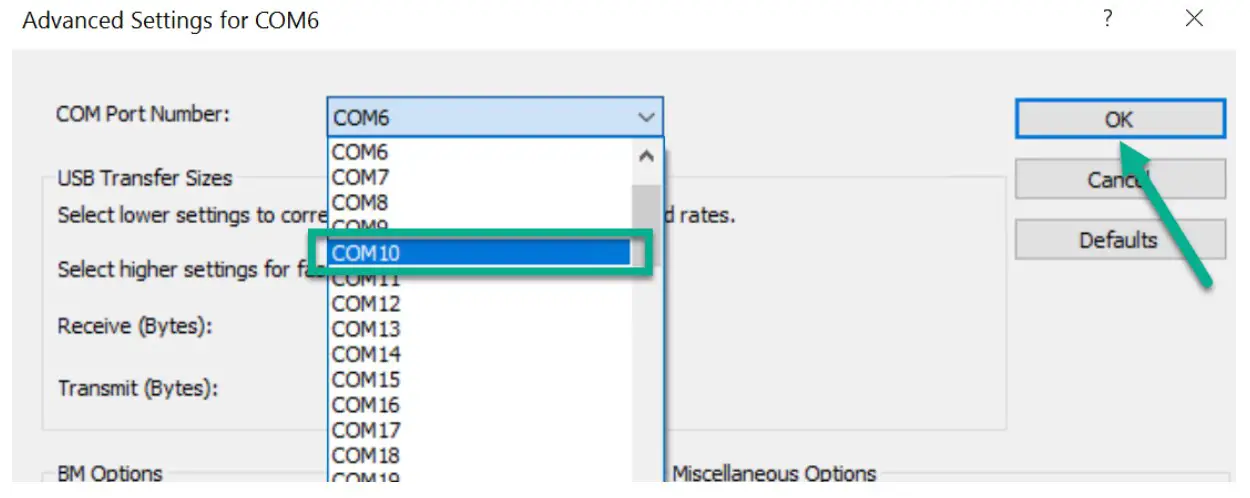Click the Defaults button

(x=1119, y=240)
